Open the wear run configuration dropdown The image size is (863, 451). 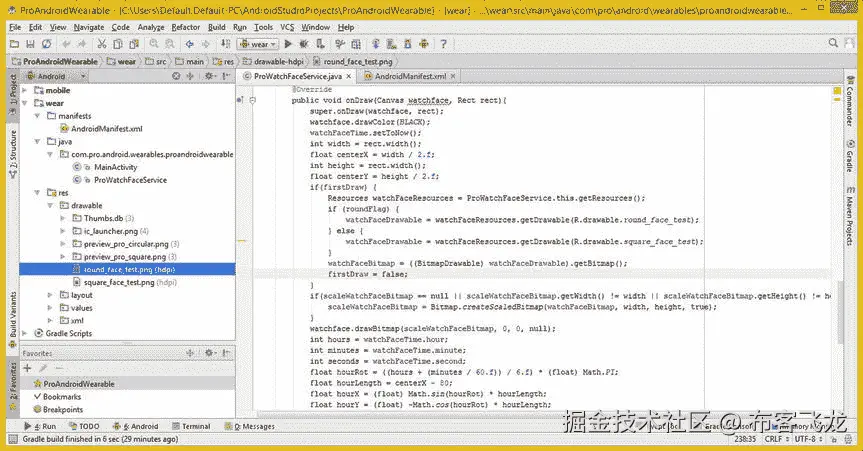click(x=259, y=44)
